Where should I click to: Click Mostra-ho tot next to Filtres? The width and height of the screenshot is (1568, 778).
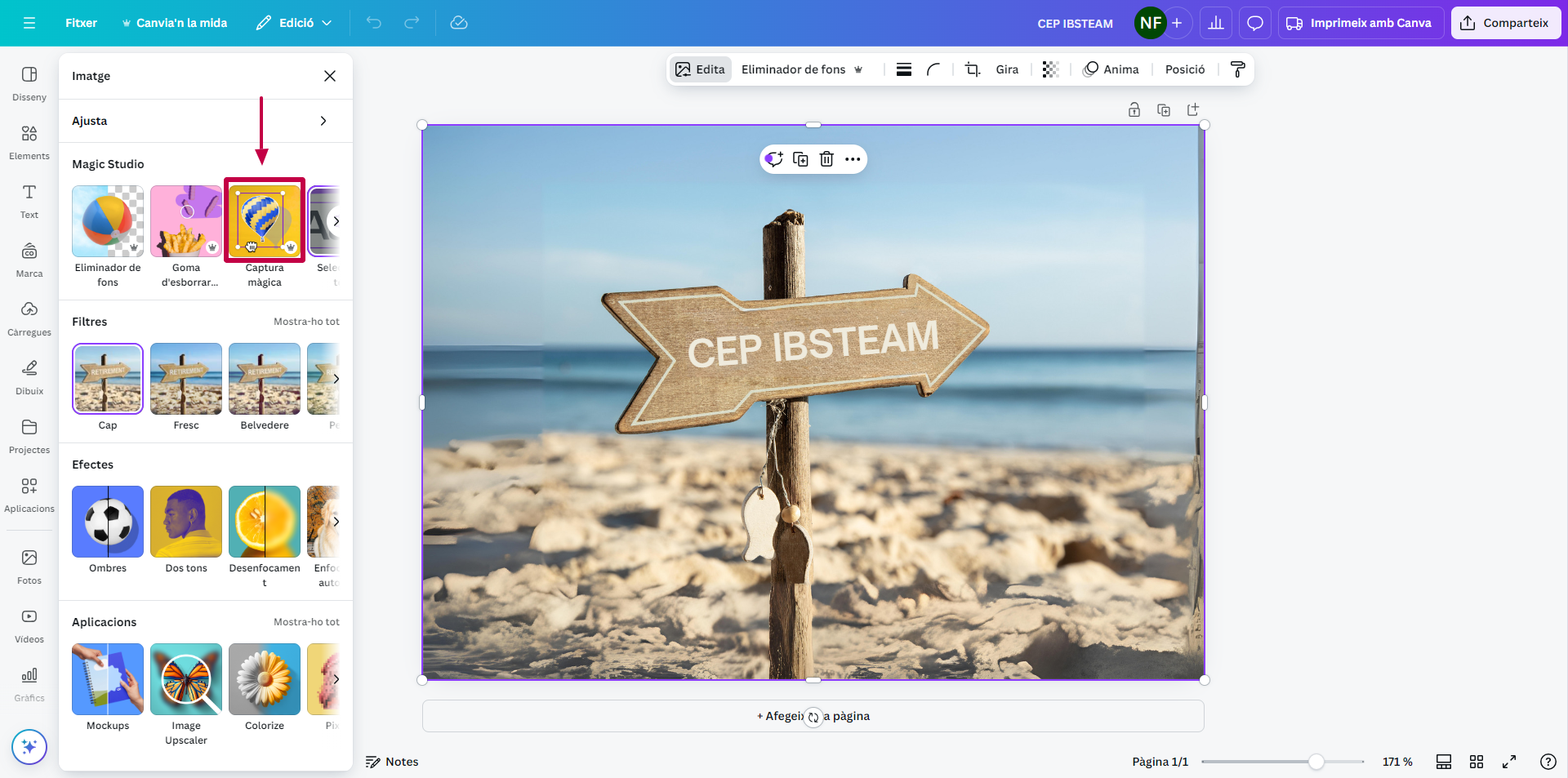click(x=306, y=322)
